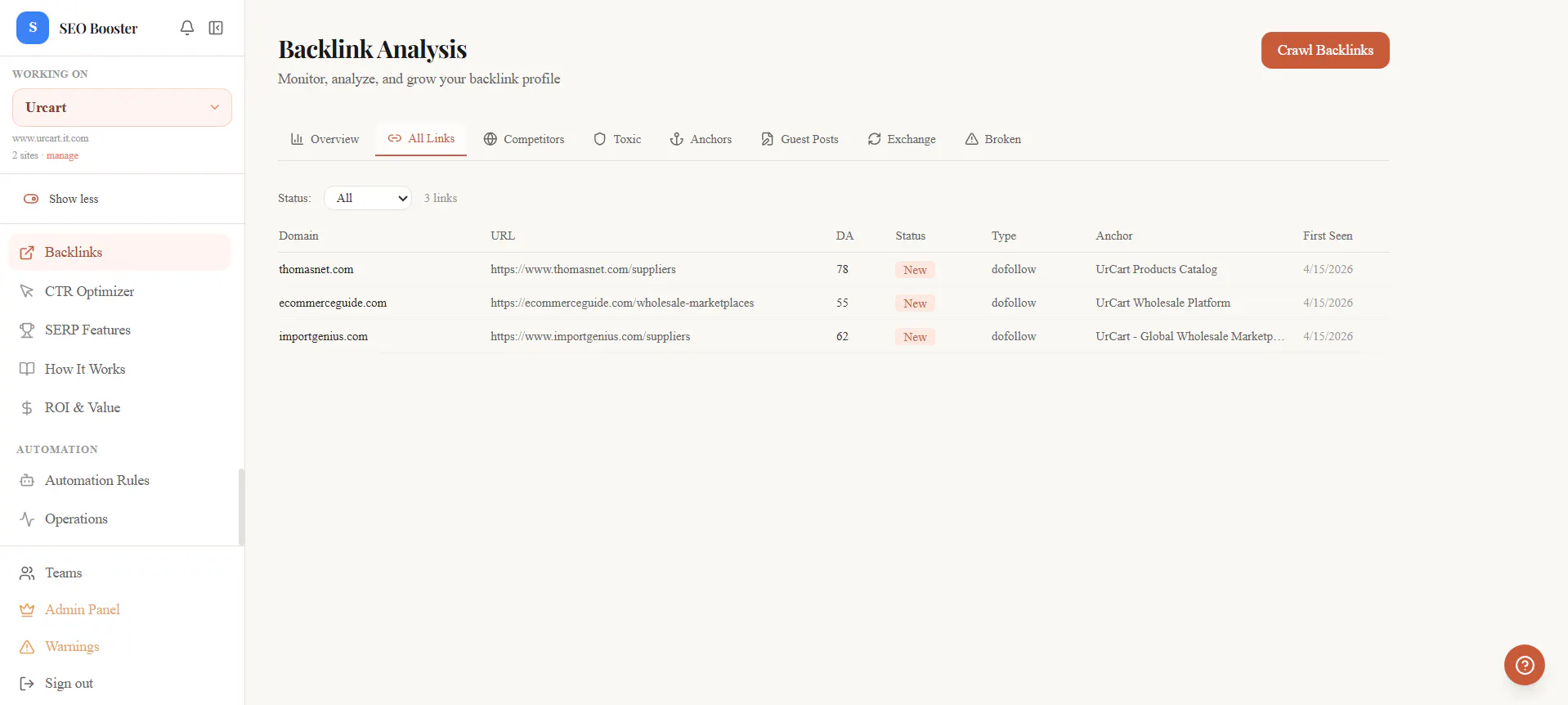1568x705 pixels.
Task: Click the thomasnet.com domain cell
Action: click(316, 269)
